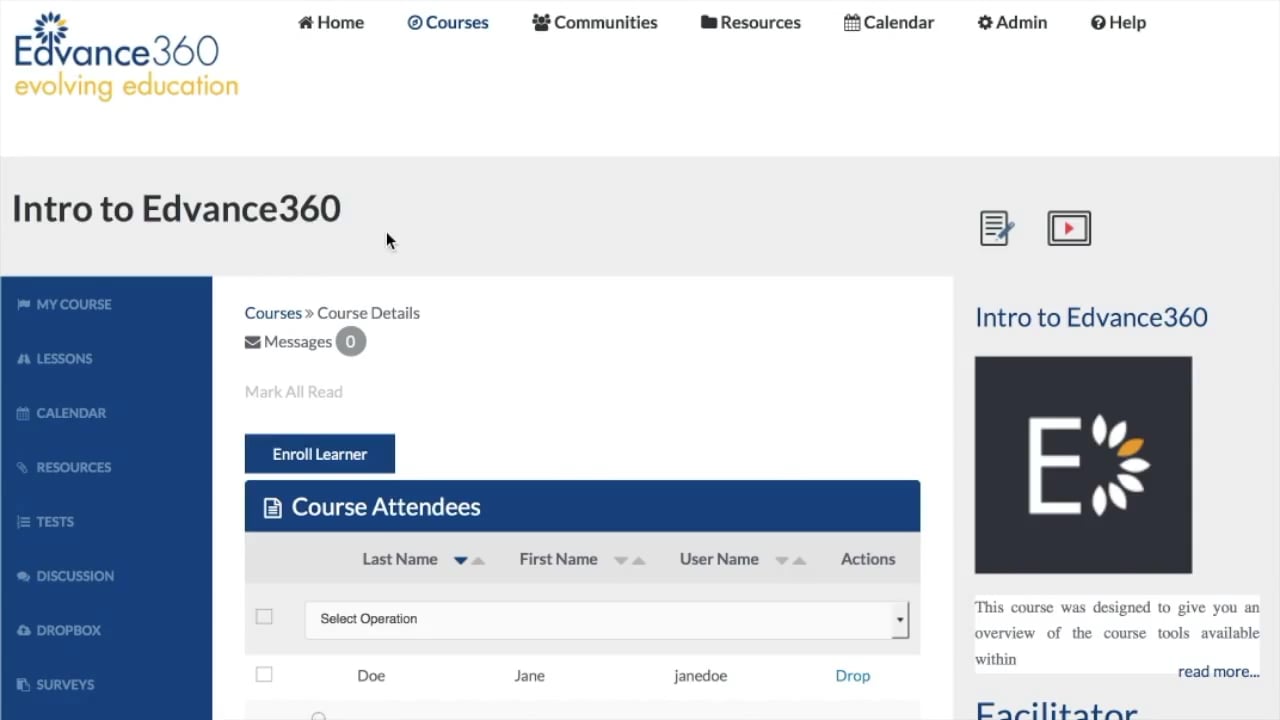Click the Jane first name cell
Image resolution: width=1280 pixels, height=720 pixels.
click(529, 676)
